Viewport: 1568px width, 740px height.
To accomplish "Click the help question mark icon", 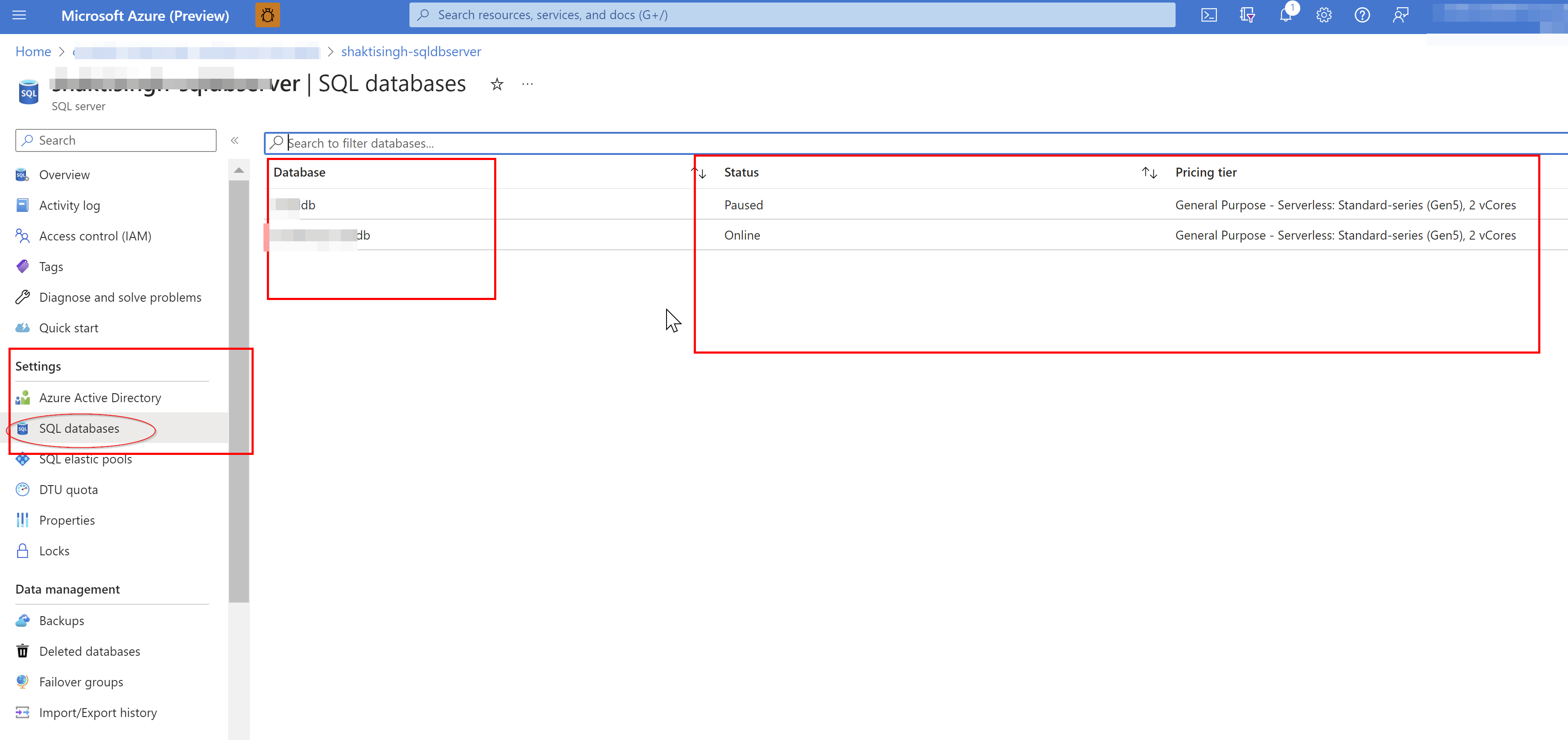I will 1362,15.
